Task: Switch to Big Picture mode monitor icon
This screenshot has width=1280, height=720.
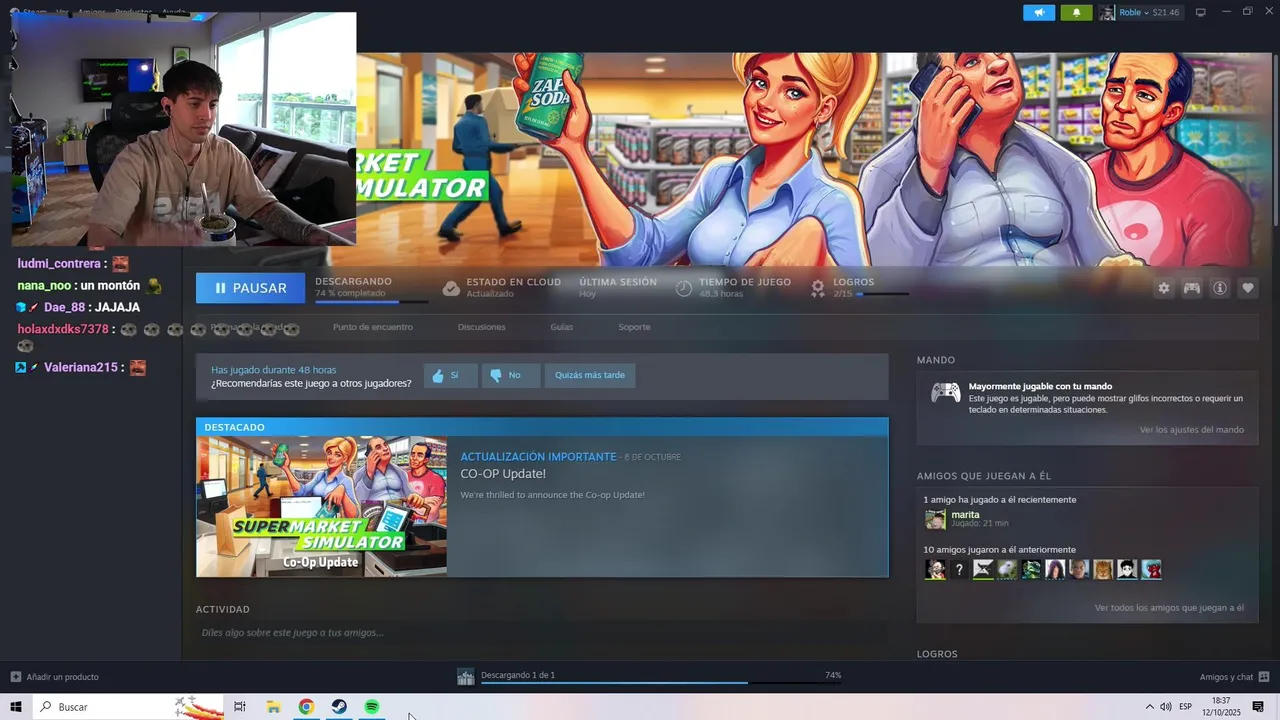Action: pos(1201,12)
